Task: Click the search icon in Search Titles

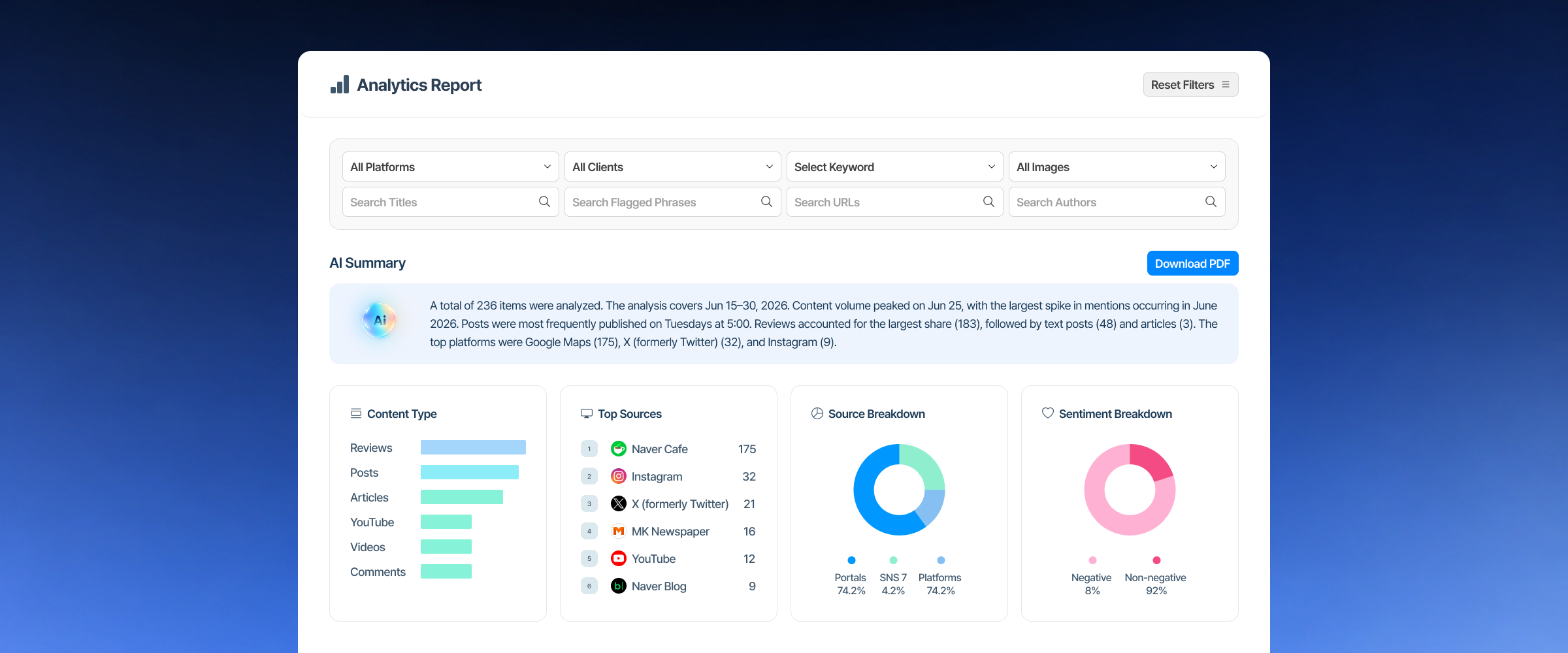Action: tap(544, 202)
